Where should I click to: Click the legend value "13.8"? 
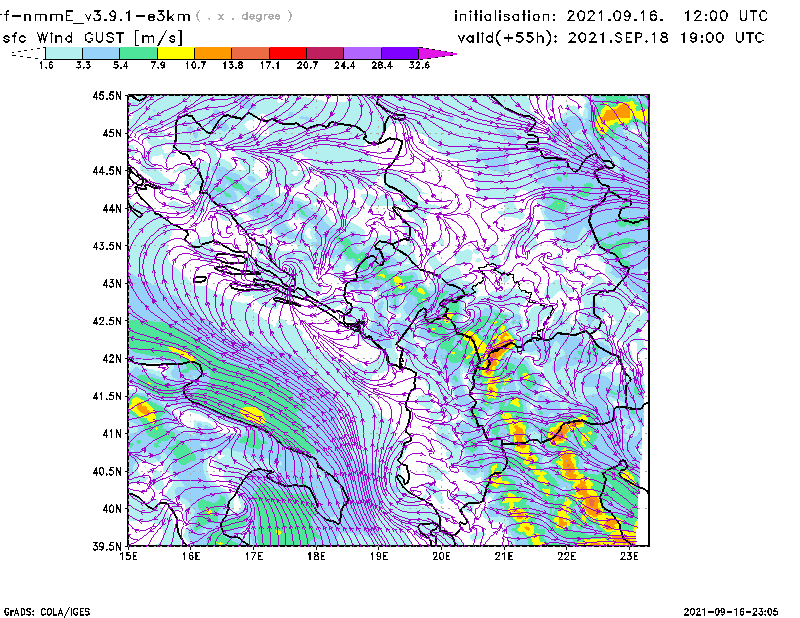(x=233, y=65)
